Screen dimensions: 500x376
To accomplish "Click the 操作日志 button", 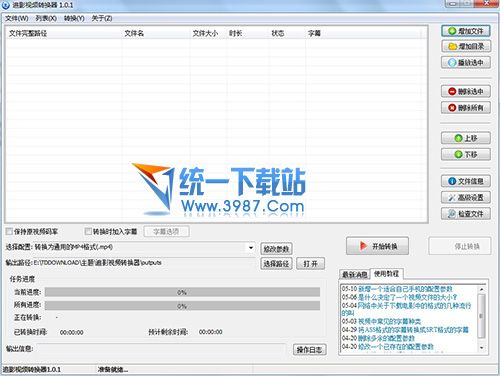I will click(309, 350).
